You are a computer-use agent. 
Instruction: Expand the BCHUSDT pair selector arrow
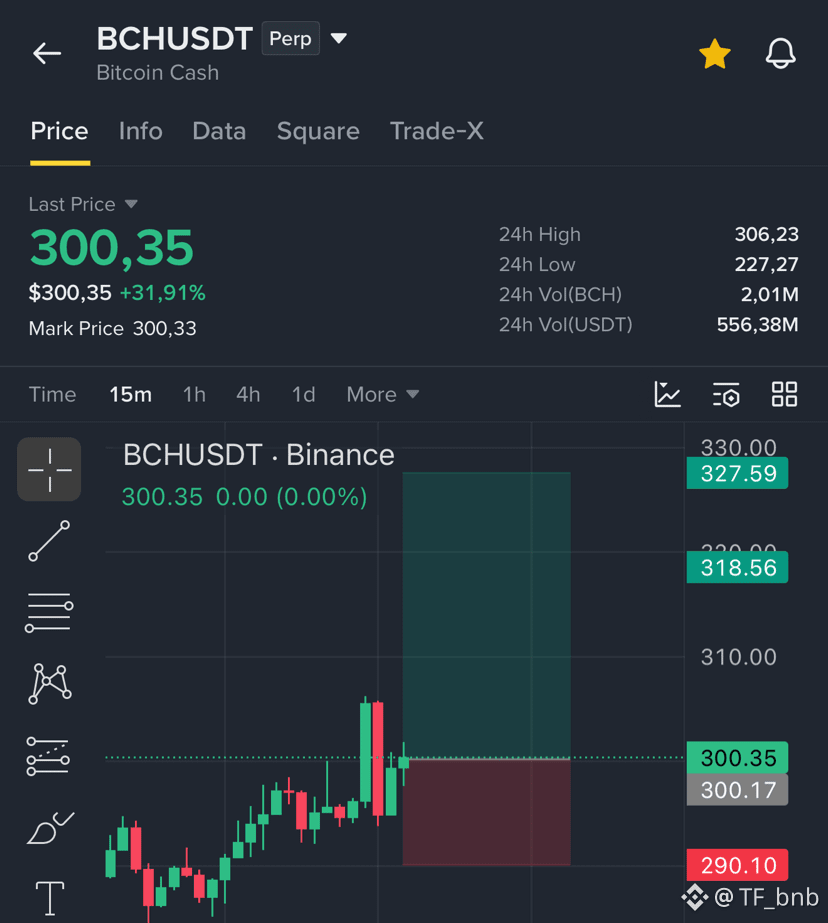pos(338,39)
